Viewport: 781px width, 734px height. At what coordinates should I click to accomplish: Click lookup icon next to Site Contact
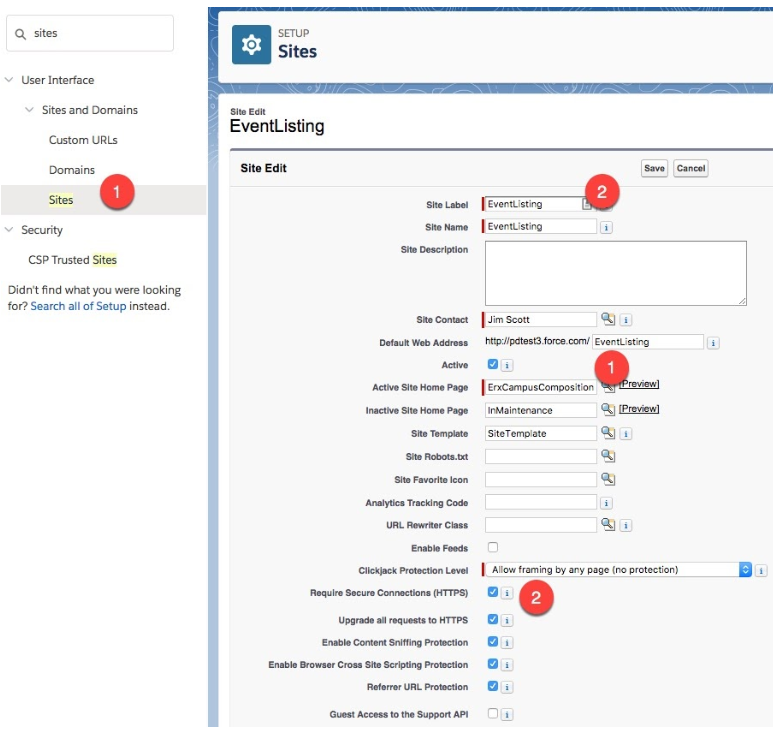click(x=607, y=320)
